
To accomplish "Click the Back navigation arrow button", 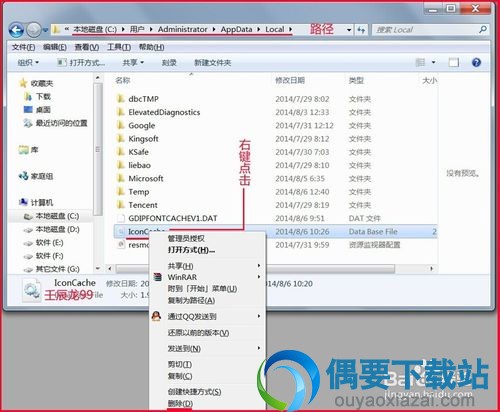I will click(16, 30).
